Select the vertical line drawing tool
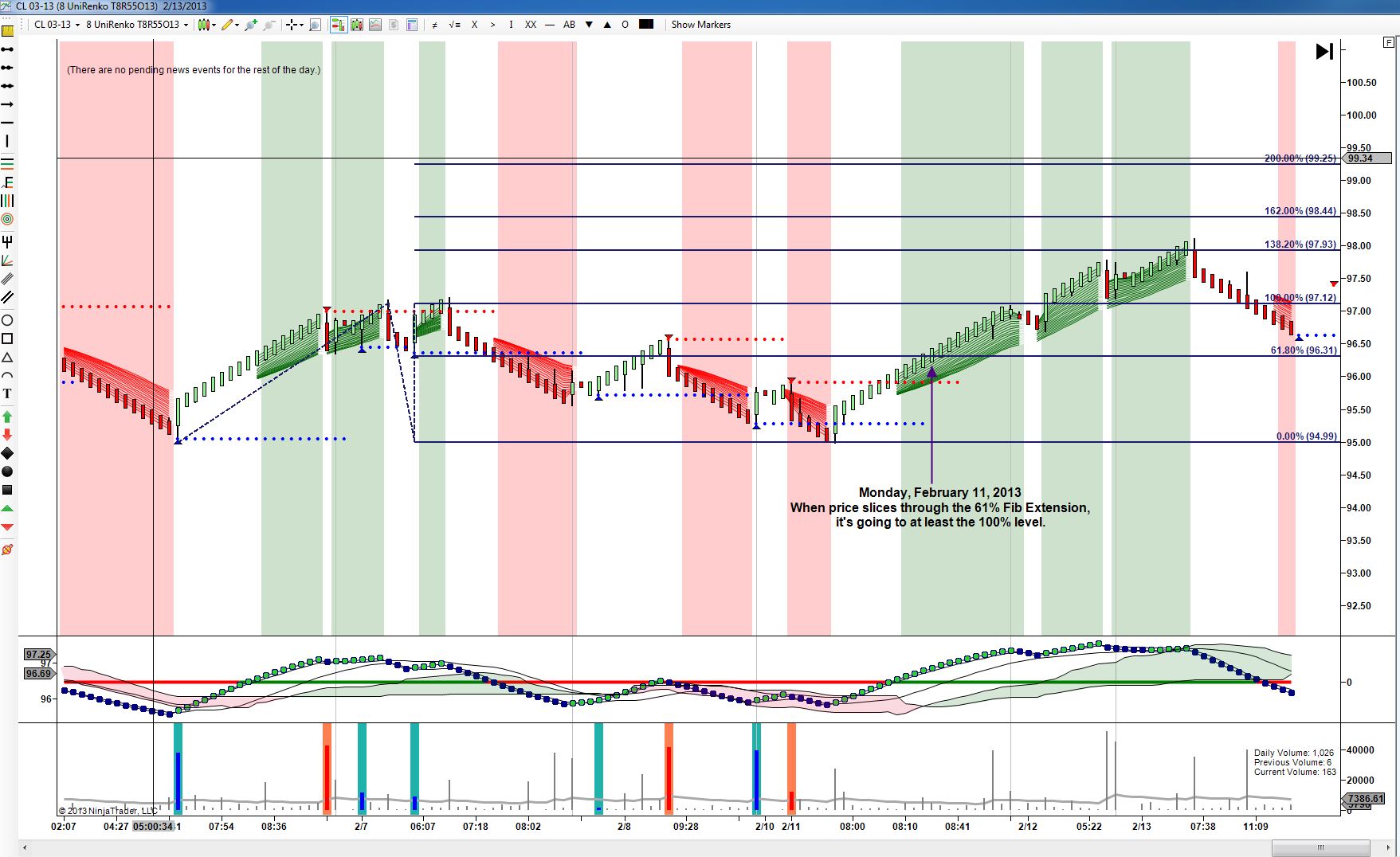This screenshot has height=857, width=1400. tap(7, 142)
